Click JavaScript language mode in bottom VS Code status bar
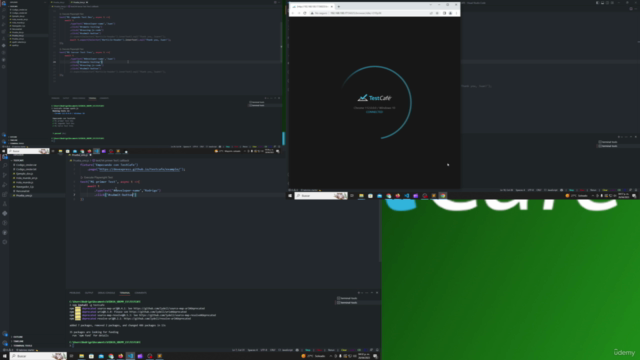640x360 pixels. tap(287, 350)
